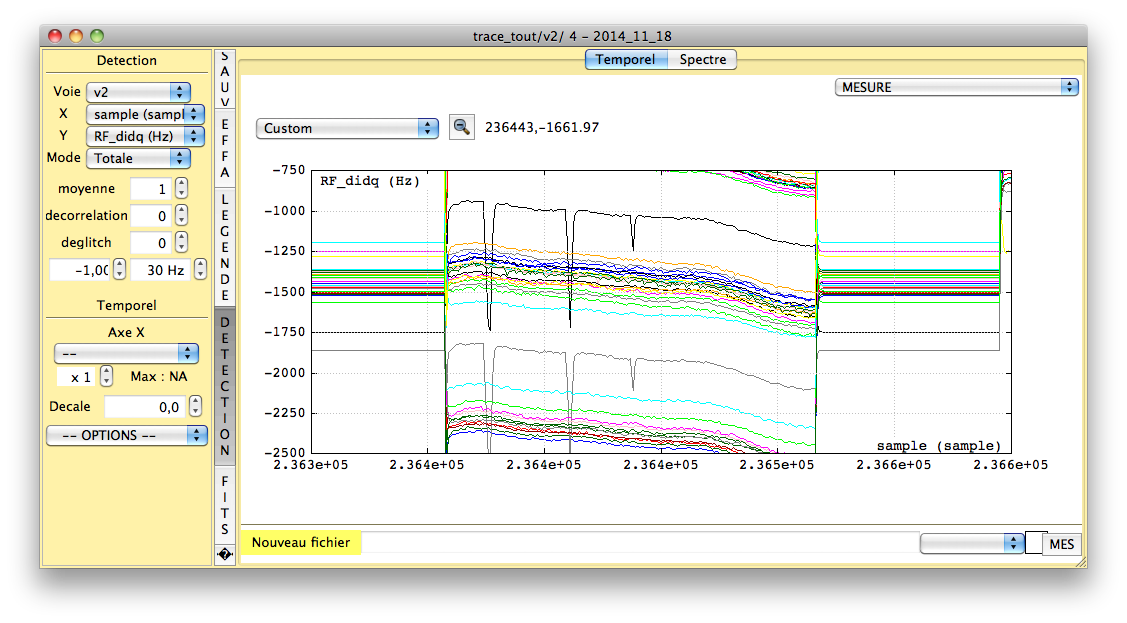
Task: Open the Mode dropdown set to Totale
Action: click(138, 157)
